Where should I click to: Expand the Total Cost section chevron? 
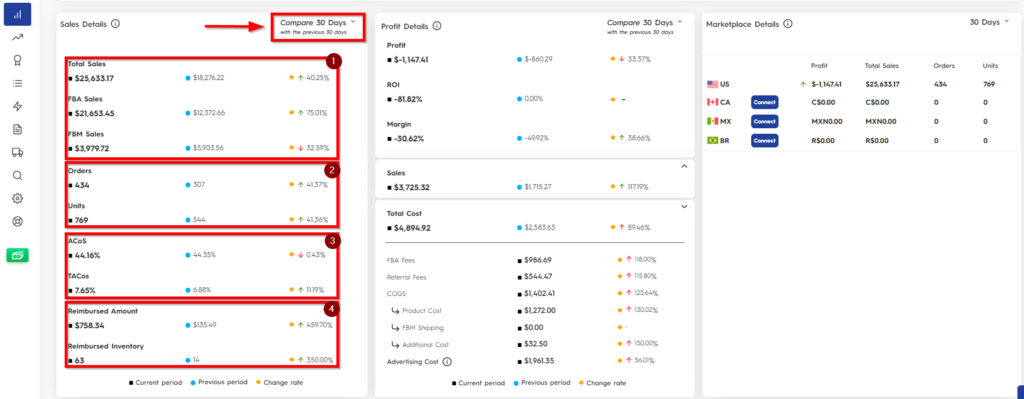tap(684, 207)
